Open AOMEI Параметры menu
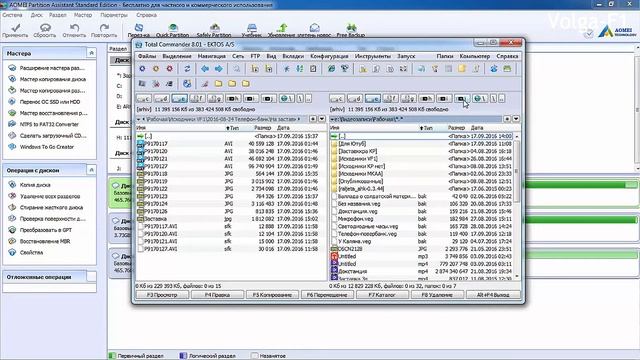640x360 pixels. pos(114,15)
